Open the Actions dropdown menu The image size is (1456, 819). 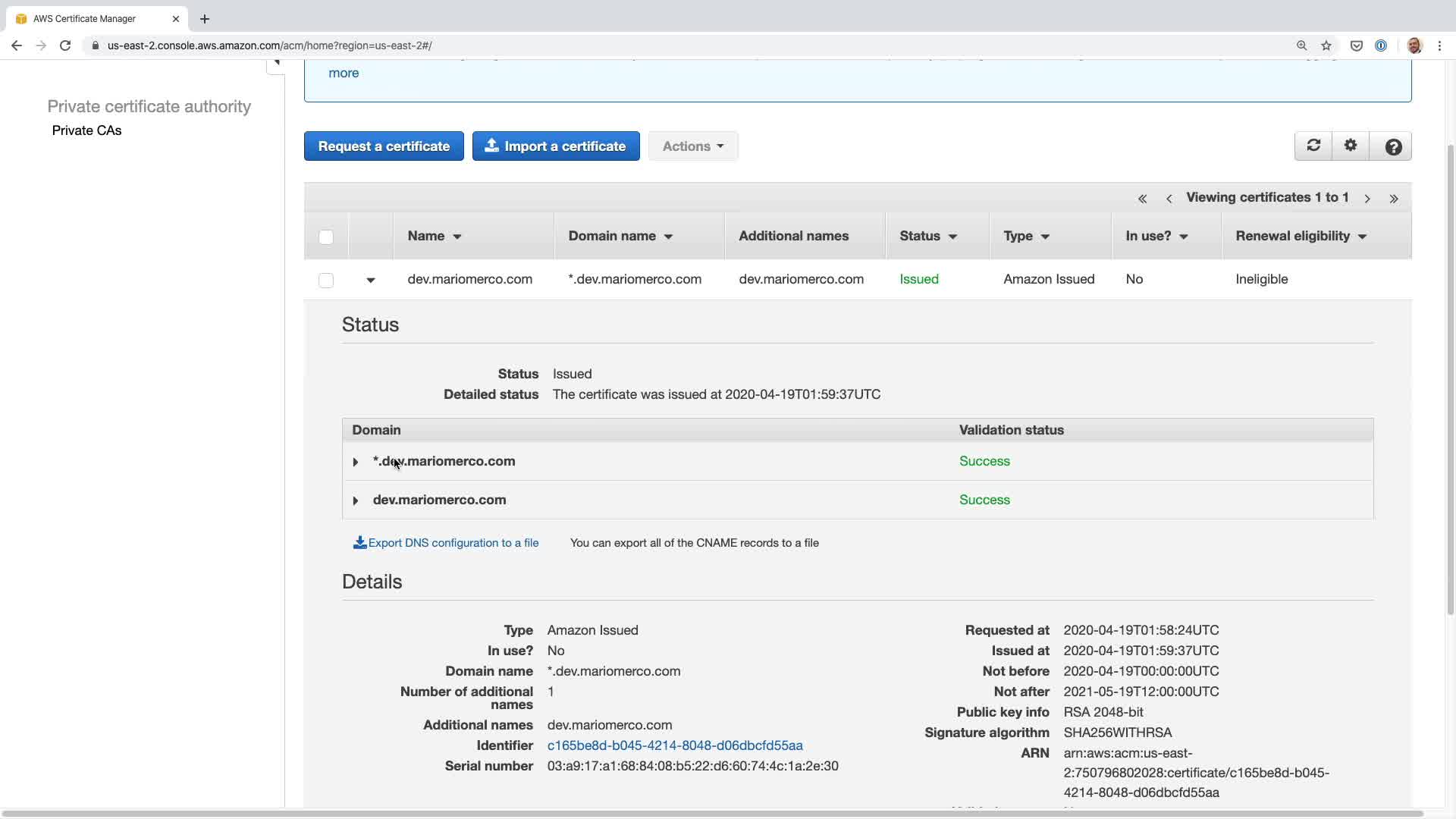(x=692, y=146)
